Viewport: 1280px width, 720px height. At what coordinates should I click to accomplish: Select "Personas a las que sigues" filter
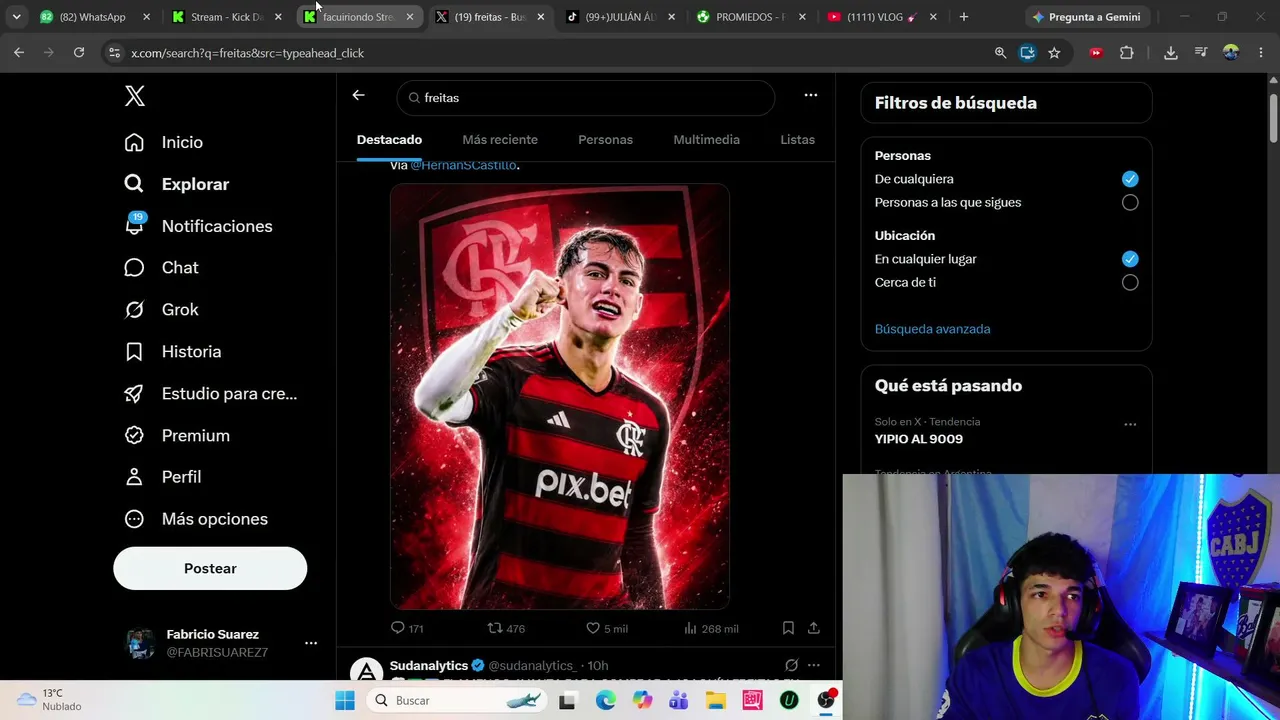pyautogui.click(x=1130, y=202)
